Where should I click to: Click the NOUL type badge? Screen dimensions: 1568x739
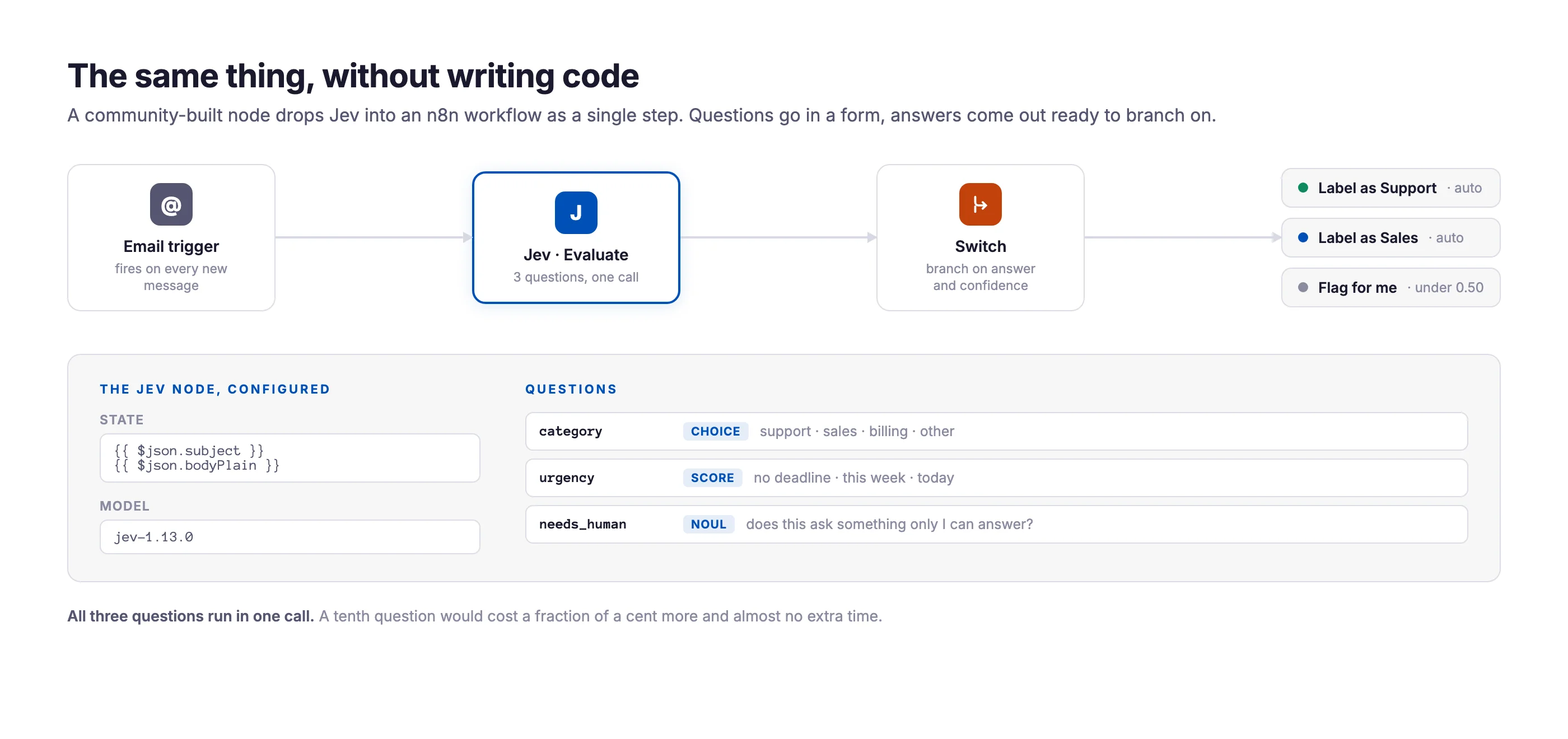pyautogui.click(x=708, y=524)
